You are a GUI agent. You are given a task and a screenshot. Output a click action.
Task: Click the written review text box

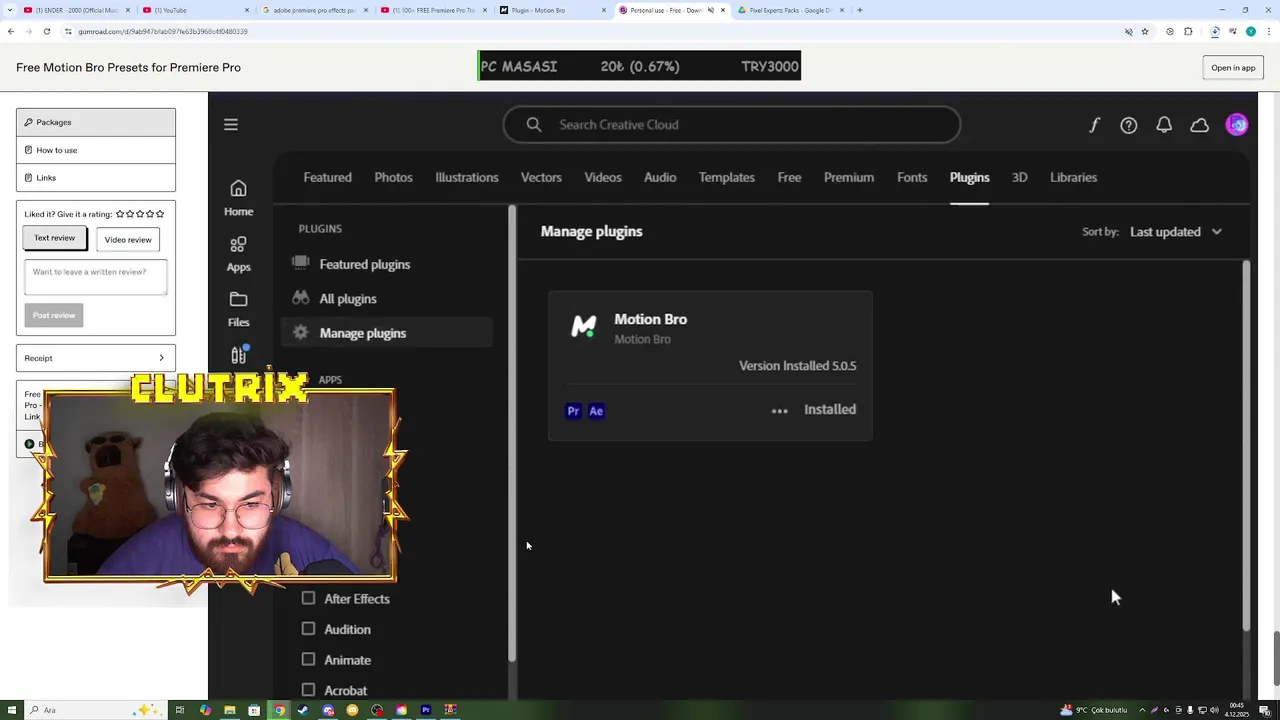click(x=96, y=277)
